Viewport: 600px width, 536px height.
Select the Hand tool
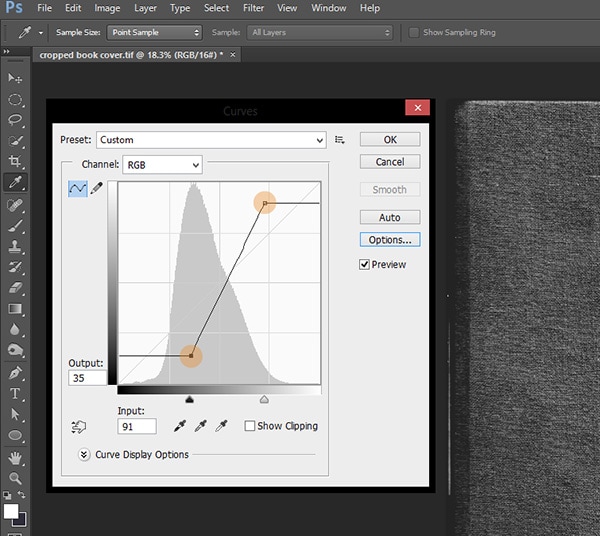[x=15, y=458]
